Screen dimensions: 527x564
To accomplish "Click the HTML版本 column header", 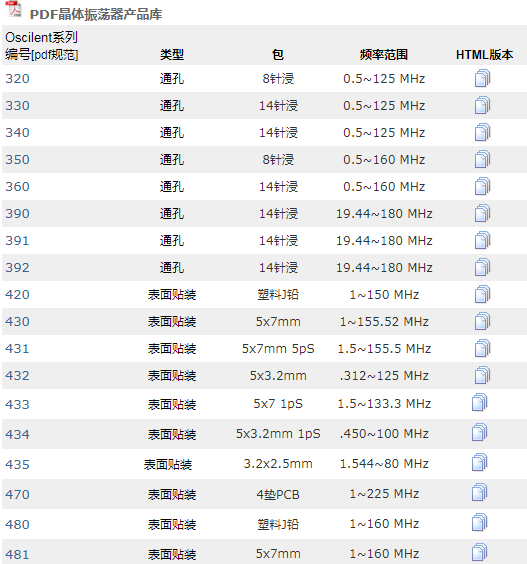I will pyautogui.click(x=484, y=55).
